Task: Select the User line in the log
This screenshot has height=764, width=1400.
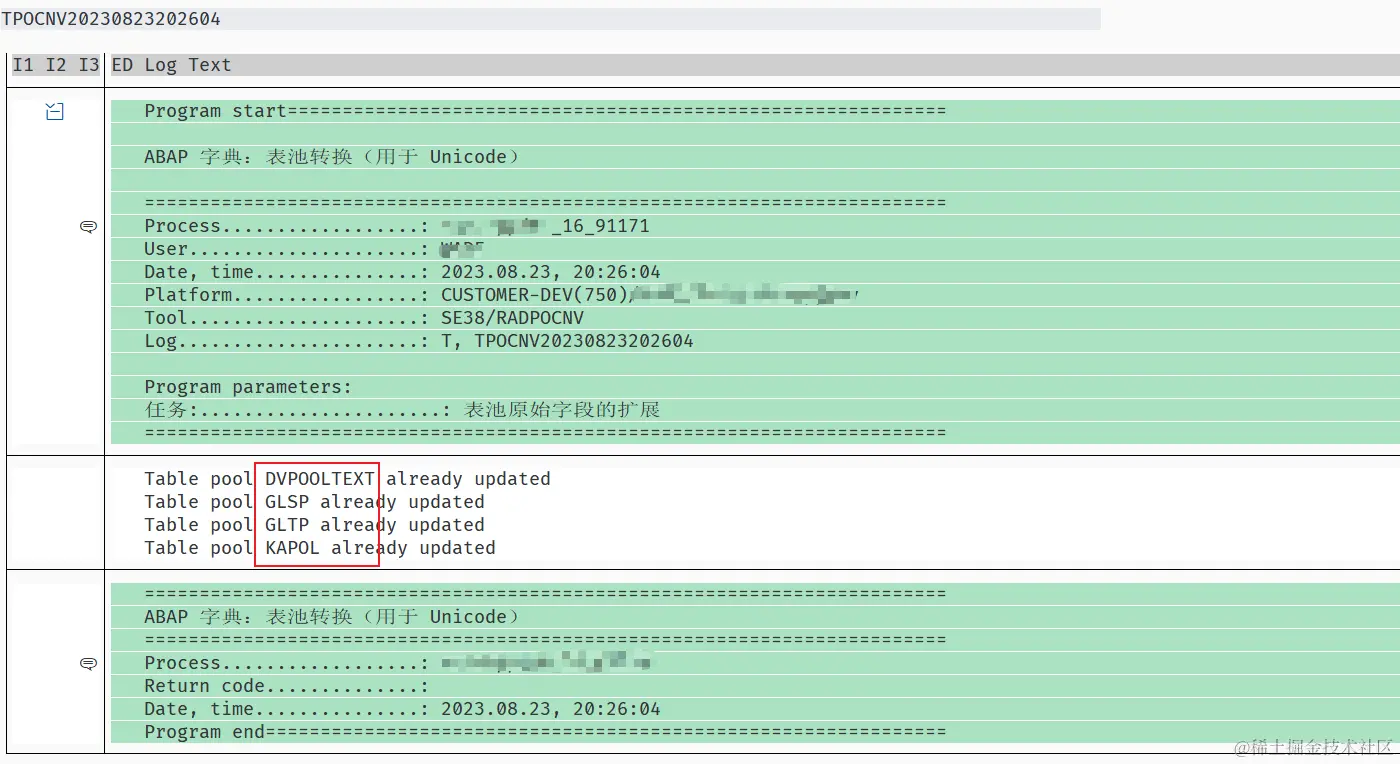Action: pyautogui.click(x=314, y=249)
